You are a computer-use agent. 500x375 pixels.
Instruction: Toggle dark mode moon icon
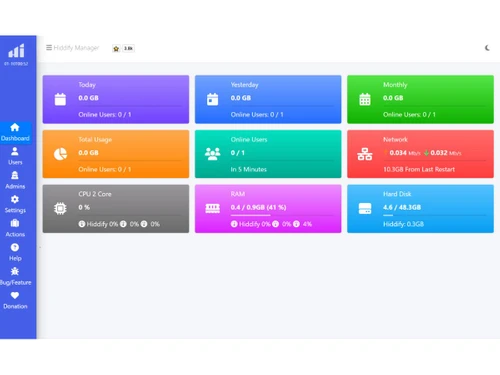click(x=487, y=48)
